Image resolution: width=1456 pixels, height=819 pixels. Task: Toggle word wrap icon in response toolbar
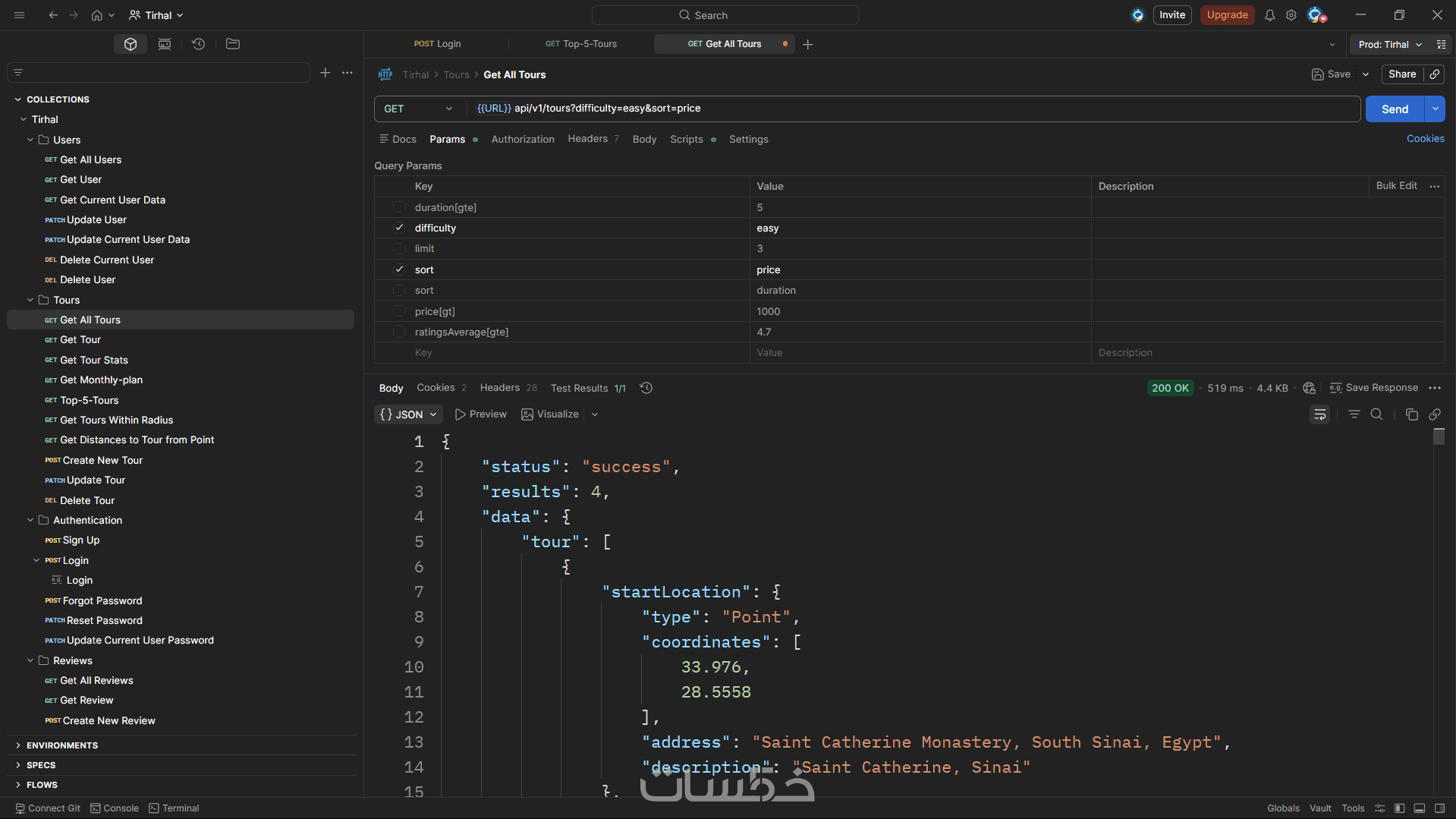(1319, 414)
